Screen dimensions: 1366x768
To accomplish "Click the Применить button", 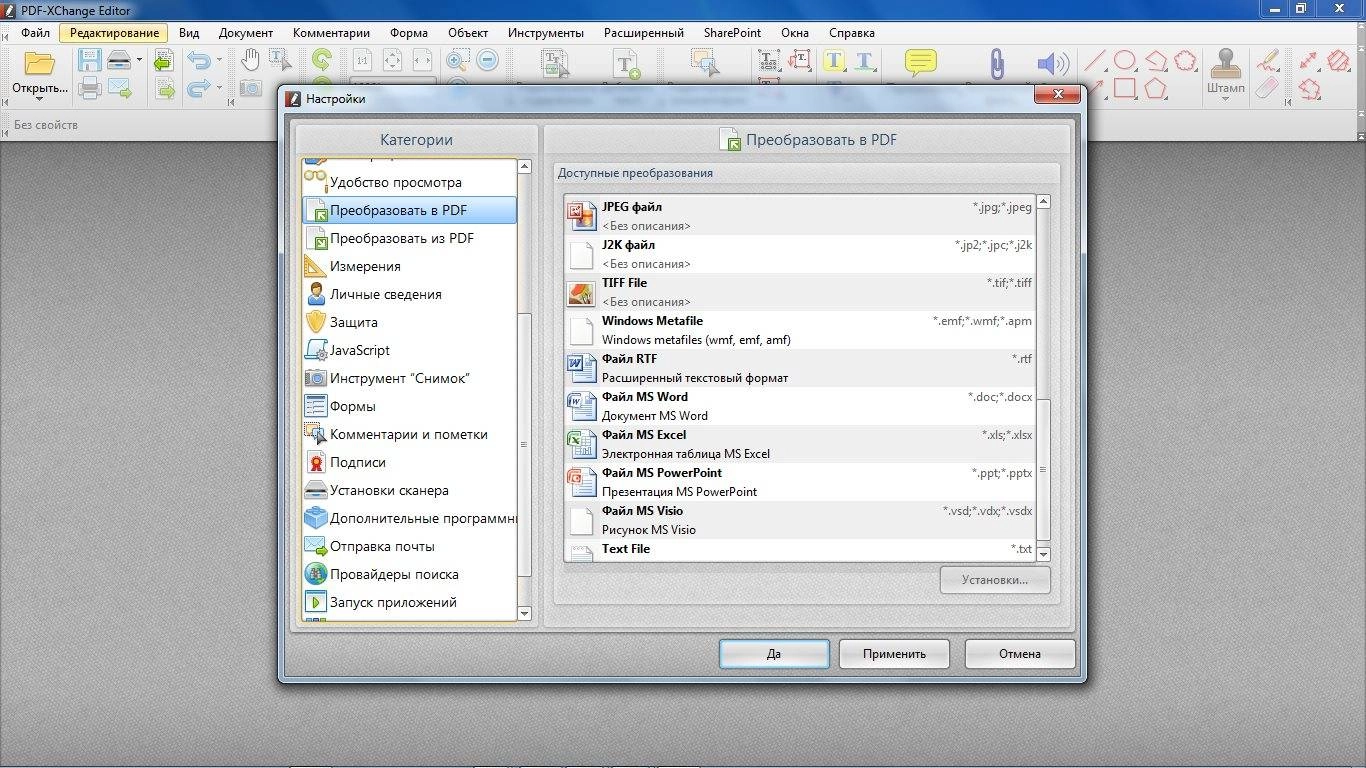I will pos(895,654).
